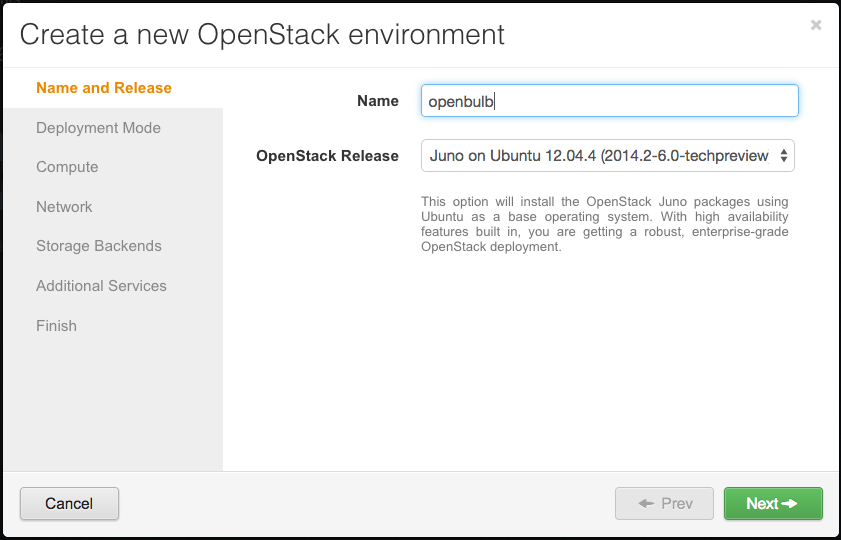Select the Name and Release step
The height and width of the screenshot is (540, 841).
coord(104,88)
